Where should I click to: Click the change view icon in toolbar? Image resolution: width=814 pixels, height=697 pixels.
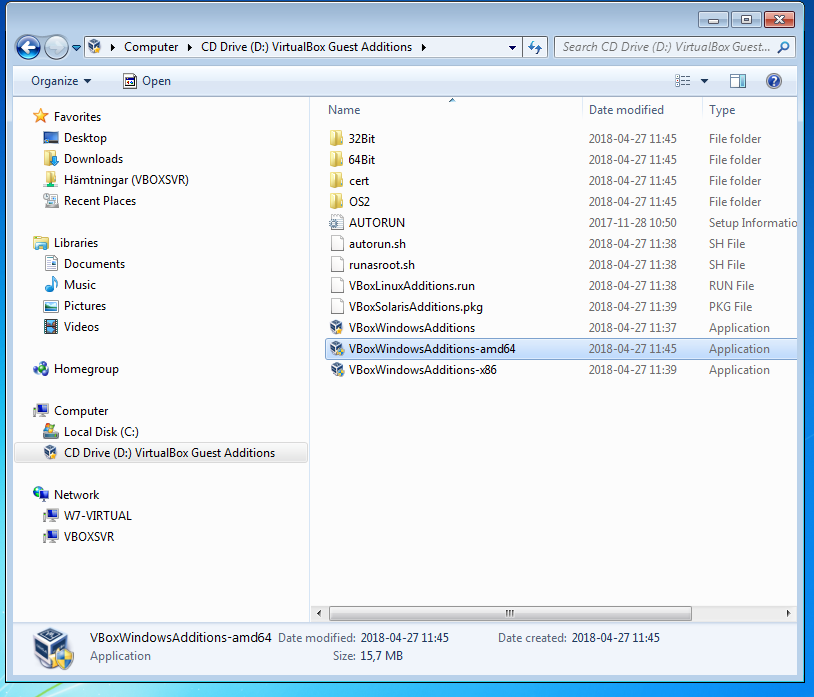pos(683,81)
